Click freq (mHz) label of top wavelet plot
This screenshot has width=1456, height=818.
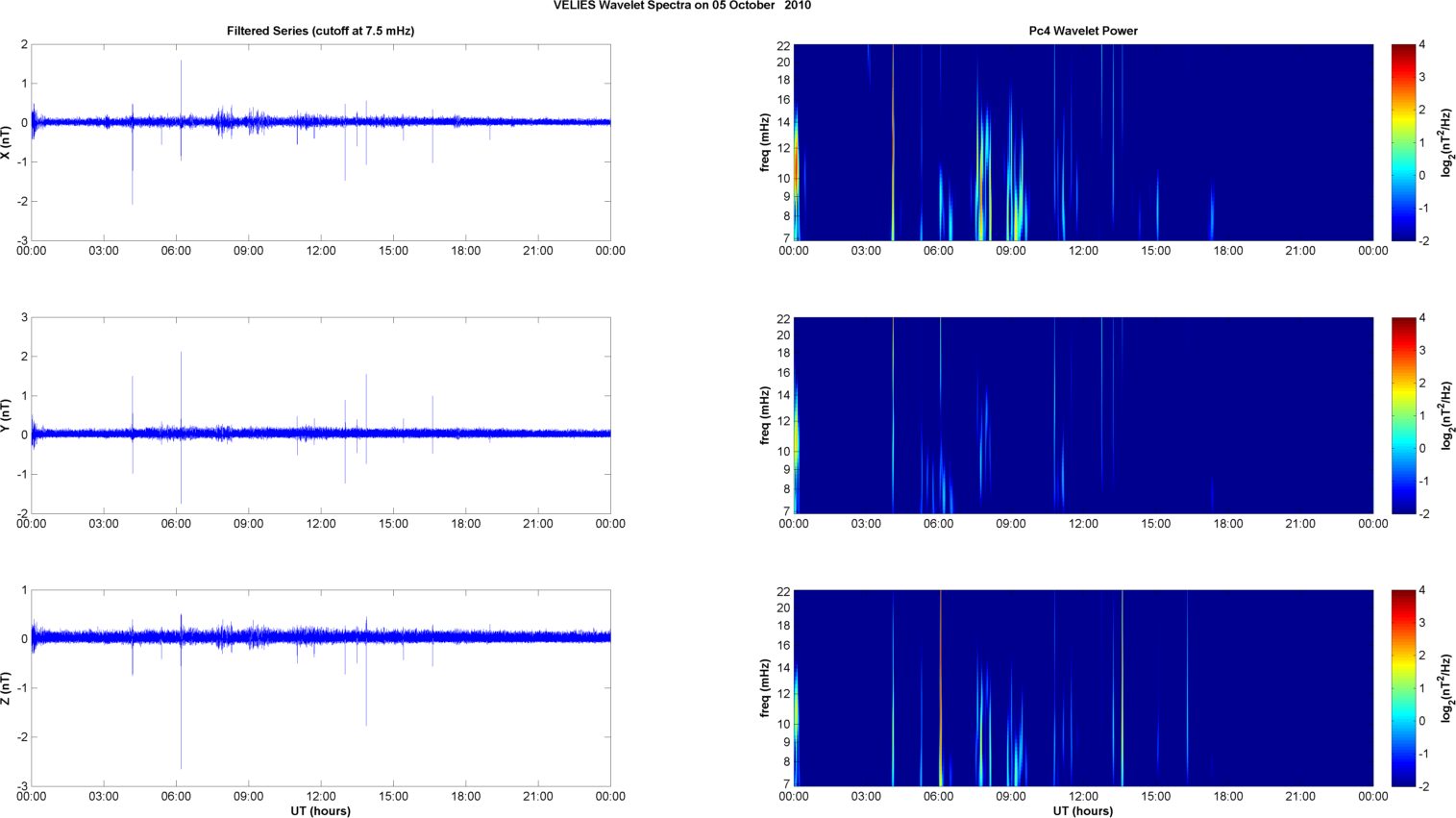pos(765,142)
